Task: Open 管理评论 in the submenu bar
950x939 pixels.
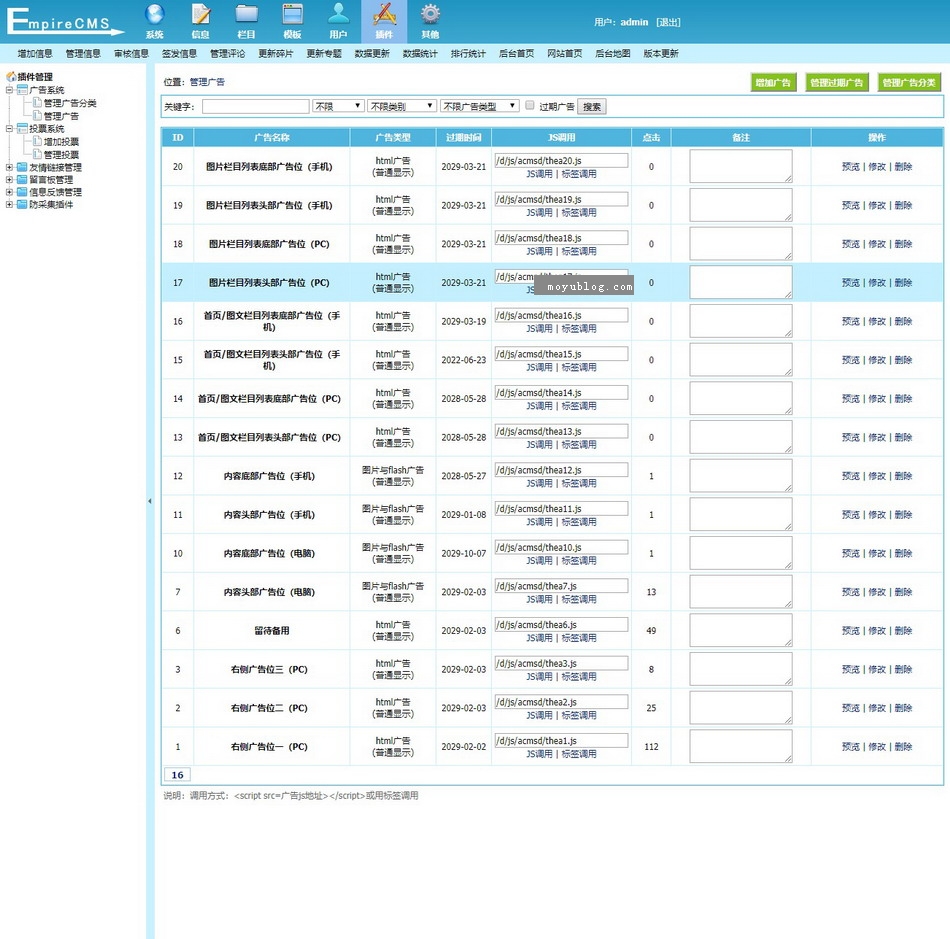Action: click(x=228, y=53)
